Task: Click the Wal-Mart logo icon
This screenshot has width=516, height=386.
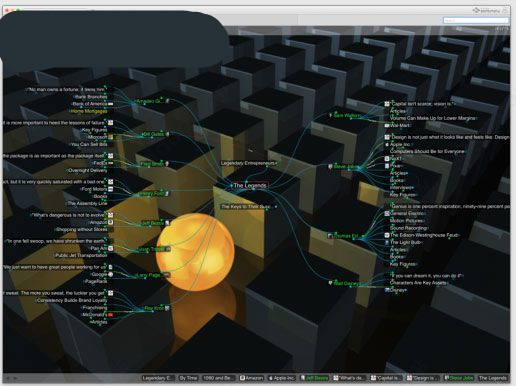Action: [x=387, y=125]
